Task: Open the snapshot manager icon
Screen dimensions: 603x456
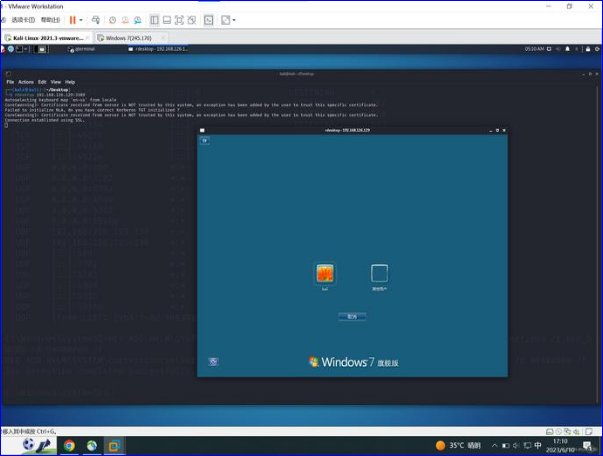Action: coord(137,19)
